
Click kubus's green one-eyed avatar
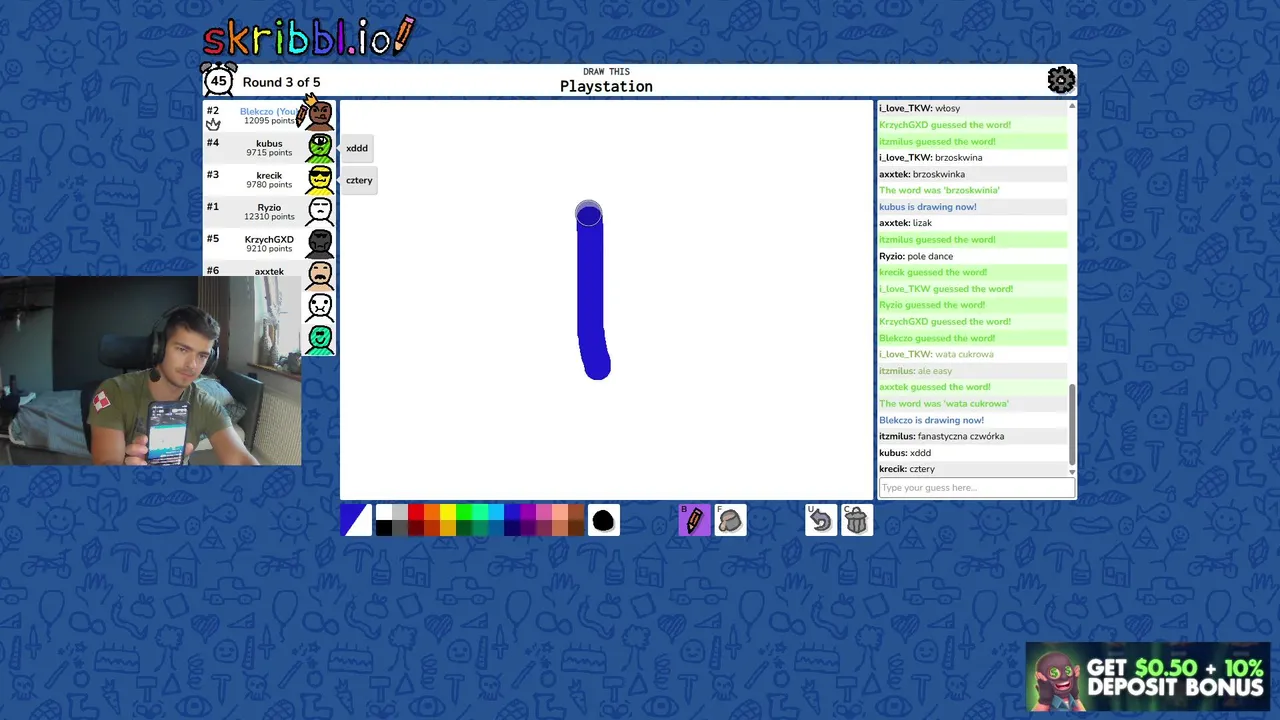pos(320,148)
